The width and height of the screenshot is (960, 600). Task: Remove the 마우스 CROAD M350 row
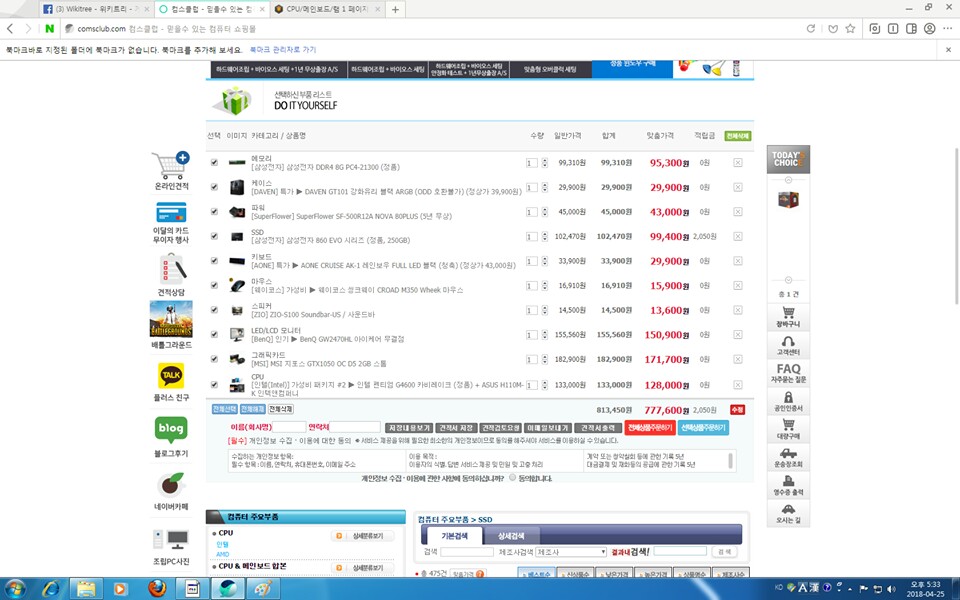point(738,285)
